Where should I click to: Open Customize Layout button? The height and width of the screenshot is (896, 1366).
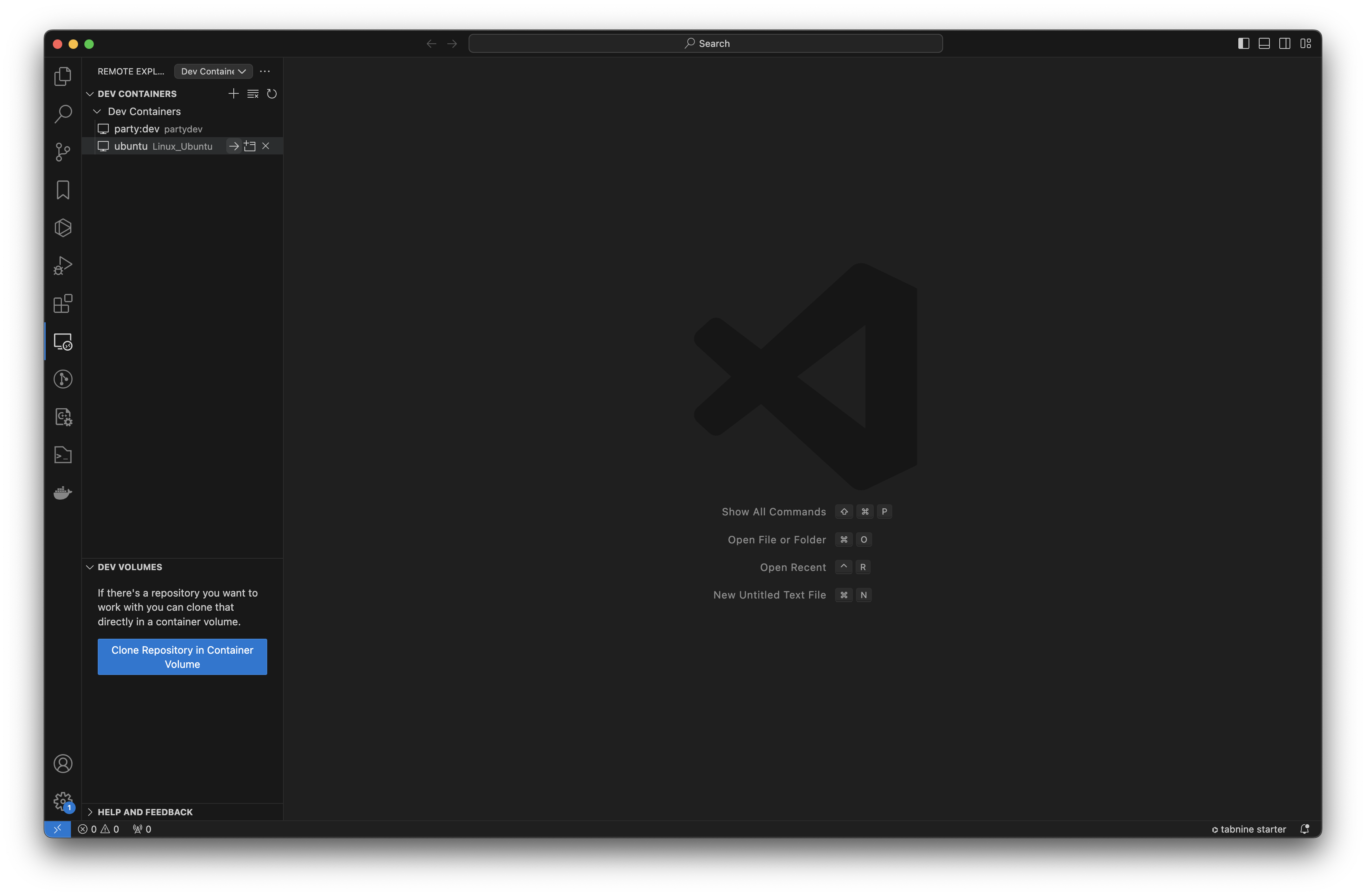pos(1306,44)
